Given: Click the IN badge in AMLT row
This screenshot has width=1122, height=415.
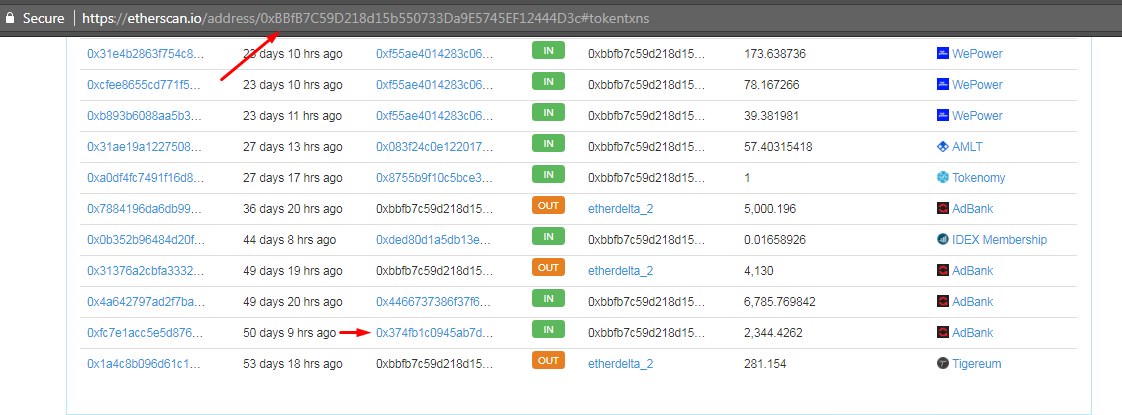Looking at the screenshot, I should pos(548,144).
